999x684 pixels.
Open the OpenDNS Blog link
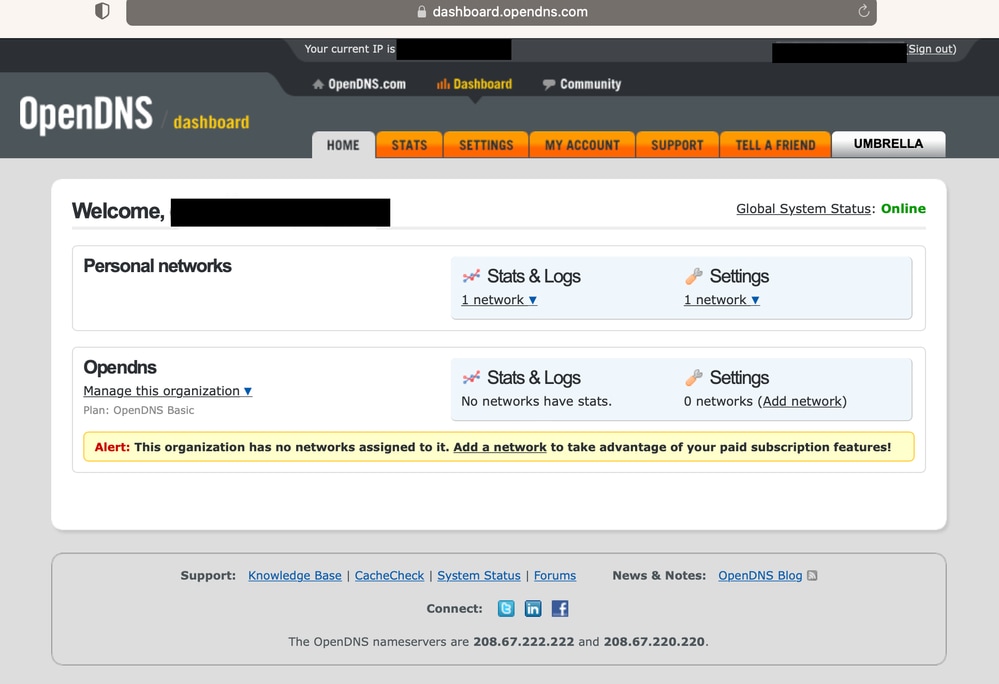(760, 576)
